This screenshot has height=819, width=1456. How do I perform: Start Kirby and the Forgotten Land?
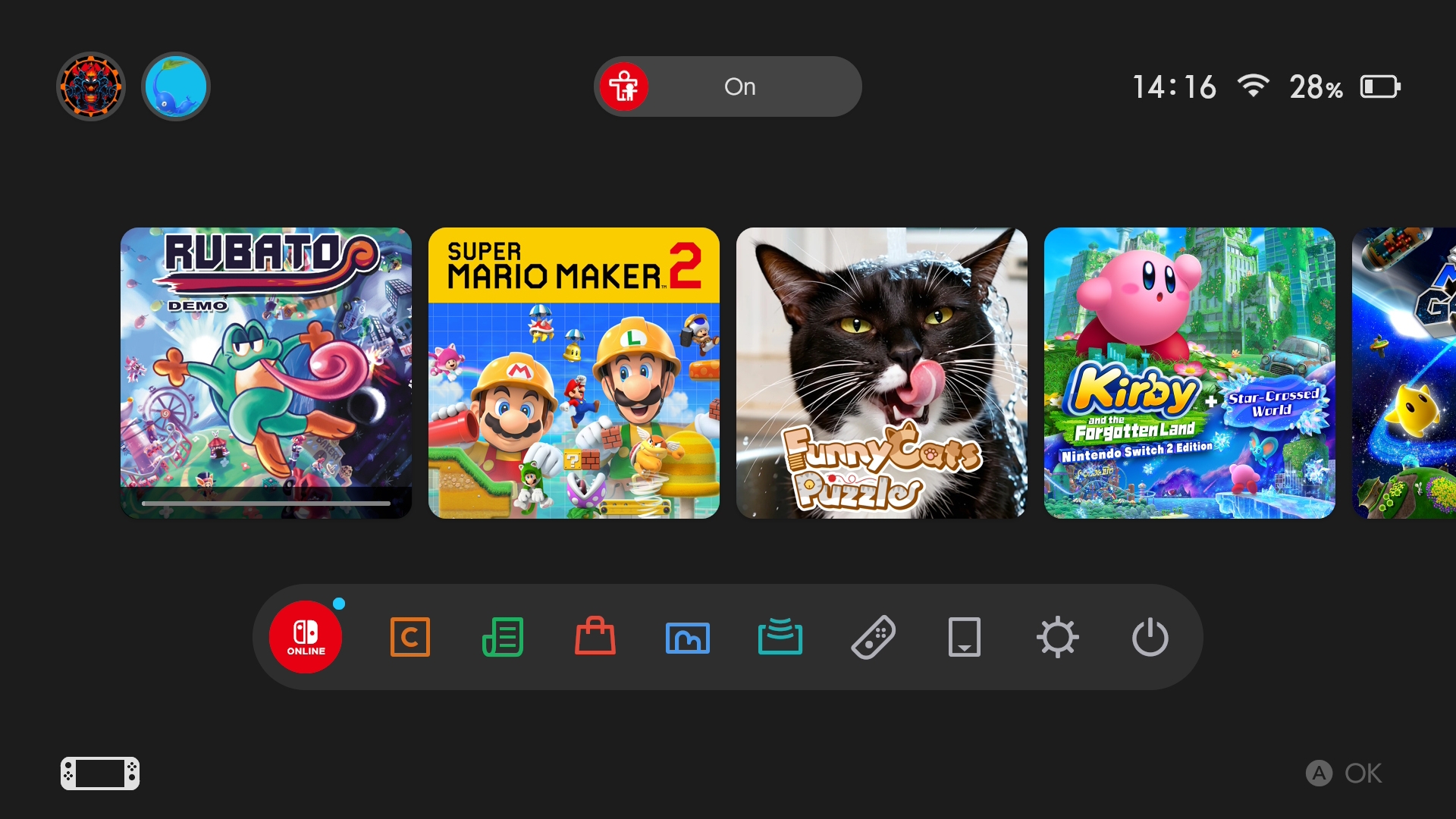(1189, 373)
